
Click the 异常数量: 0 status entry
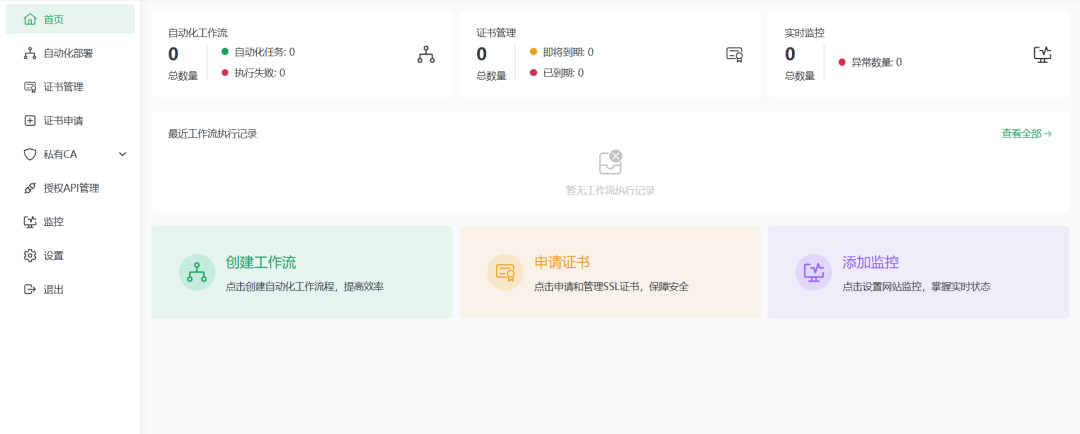pos(870,62)
